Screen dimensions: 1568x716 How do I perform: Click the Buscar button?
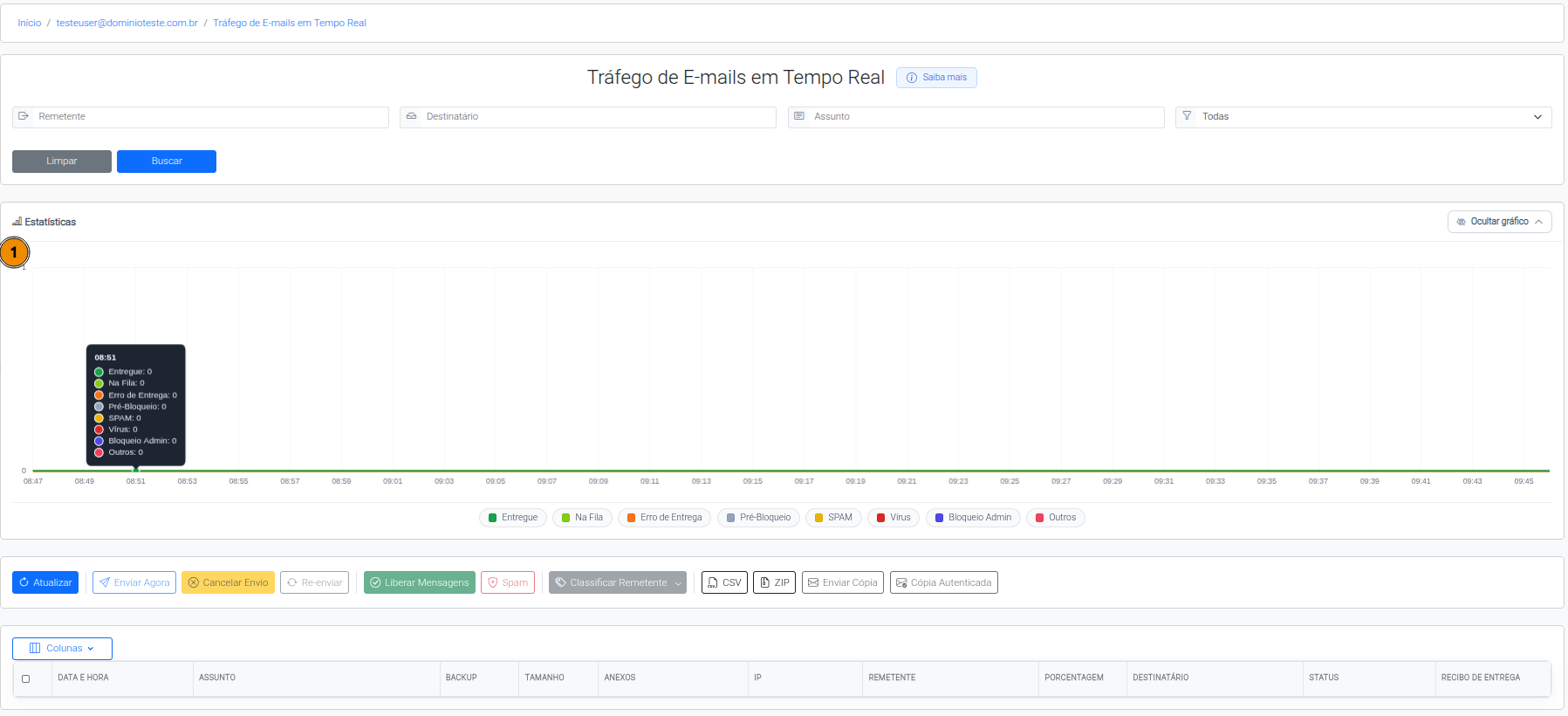(x=167, y=162)
